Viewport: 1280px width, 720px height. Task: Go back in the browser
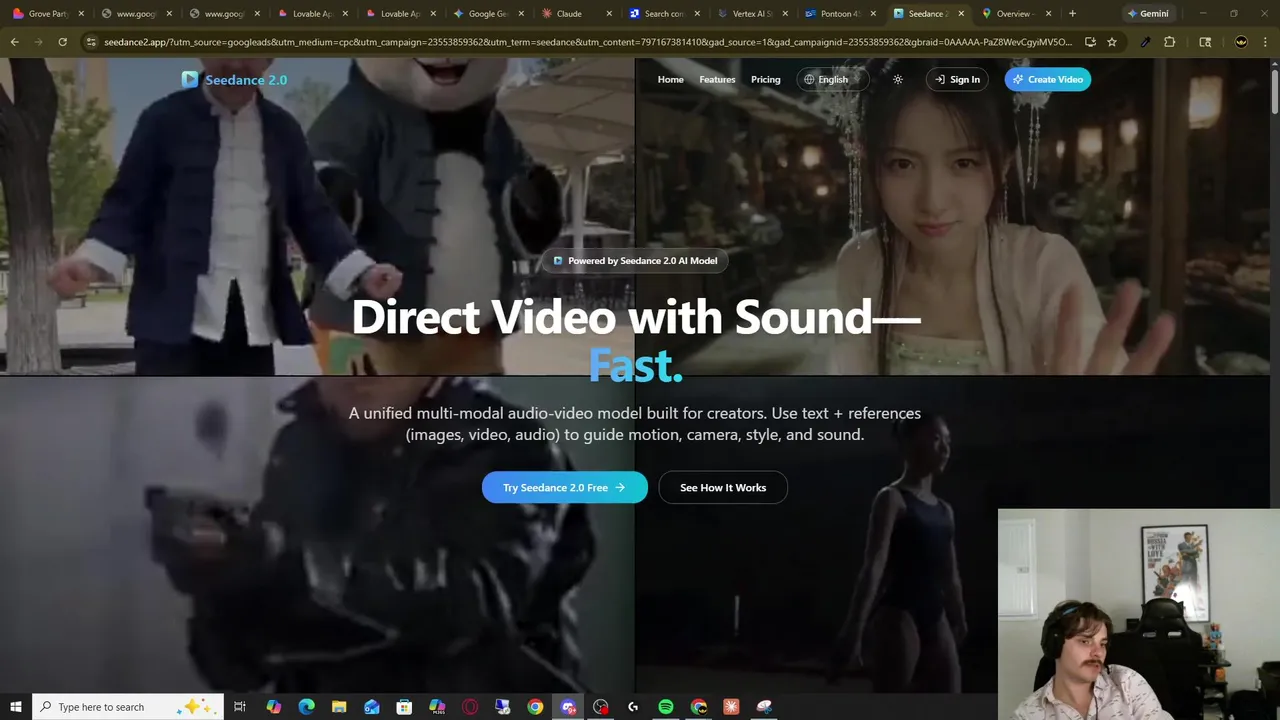coord(14,42)
